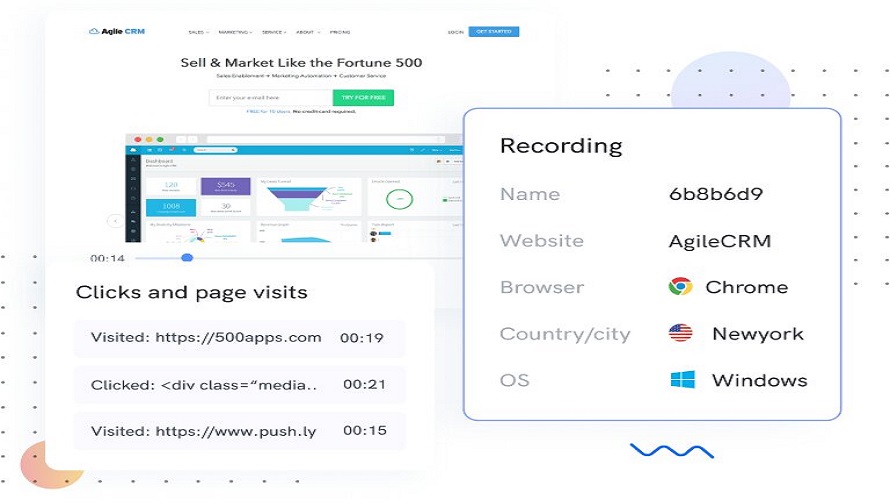Screen dimensions: 890x500
Task: Click the AgileCRM website value
Action: click(x=720, y=241)
